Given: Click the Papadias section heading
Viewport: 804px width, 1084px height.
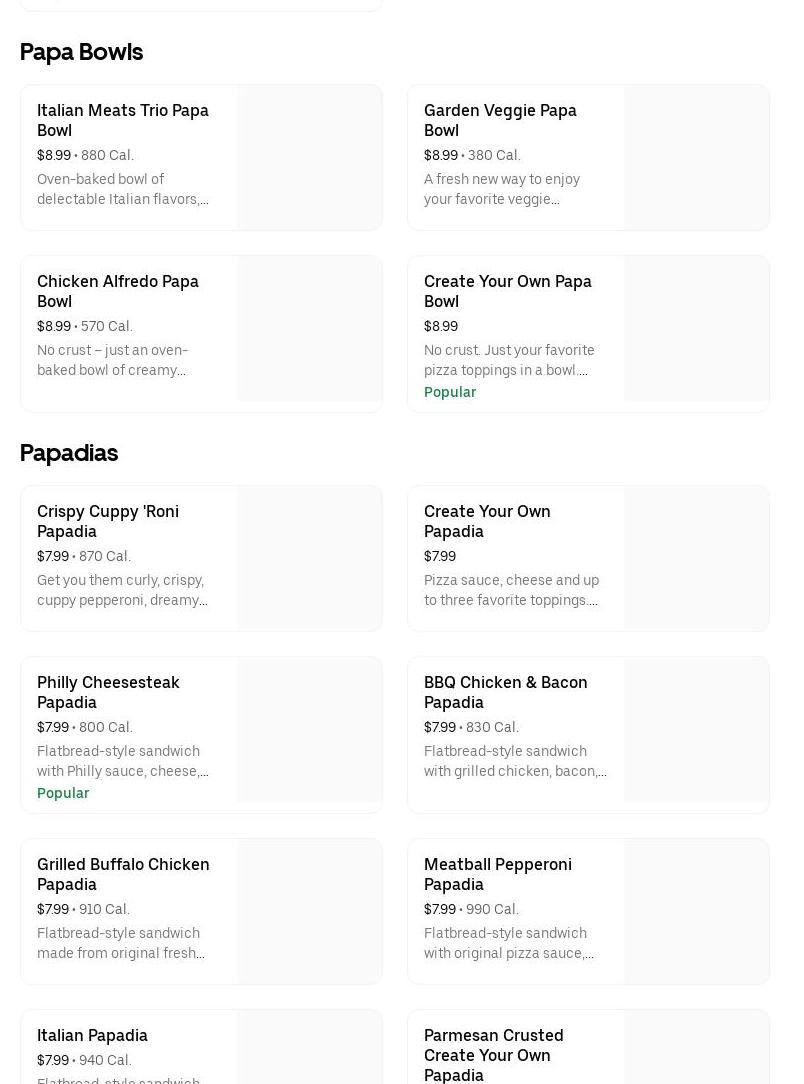Looking at the screenshot, I should (x=69, y=453).
